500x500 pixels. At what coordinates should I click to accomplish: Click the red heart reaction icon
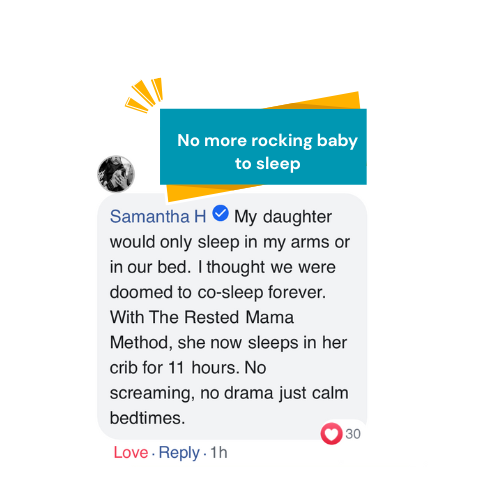[331, 433]
